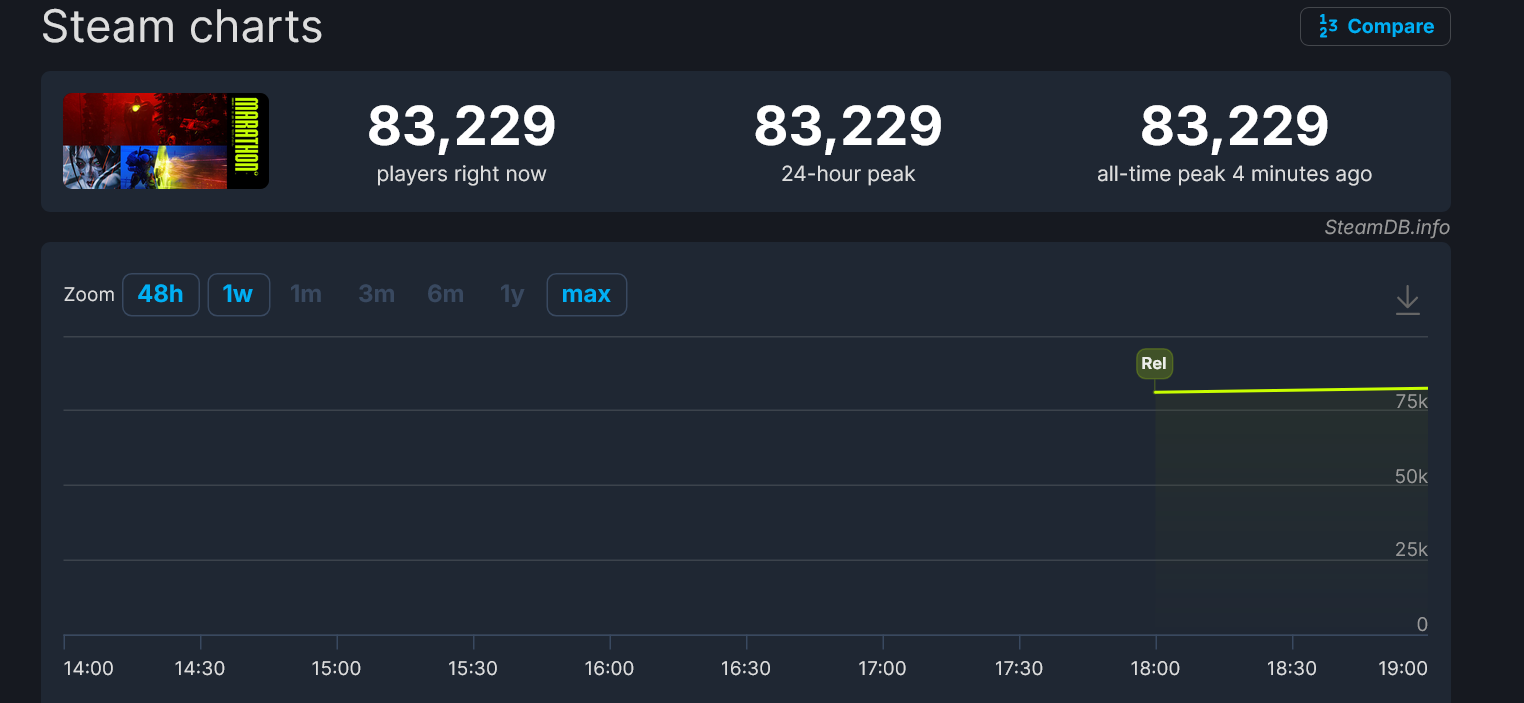Select the 1y zoom range
Screen dimensions: 1524x703
(512, 295)
